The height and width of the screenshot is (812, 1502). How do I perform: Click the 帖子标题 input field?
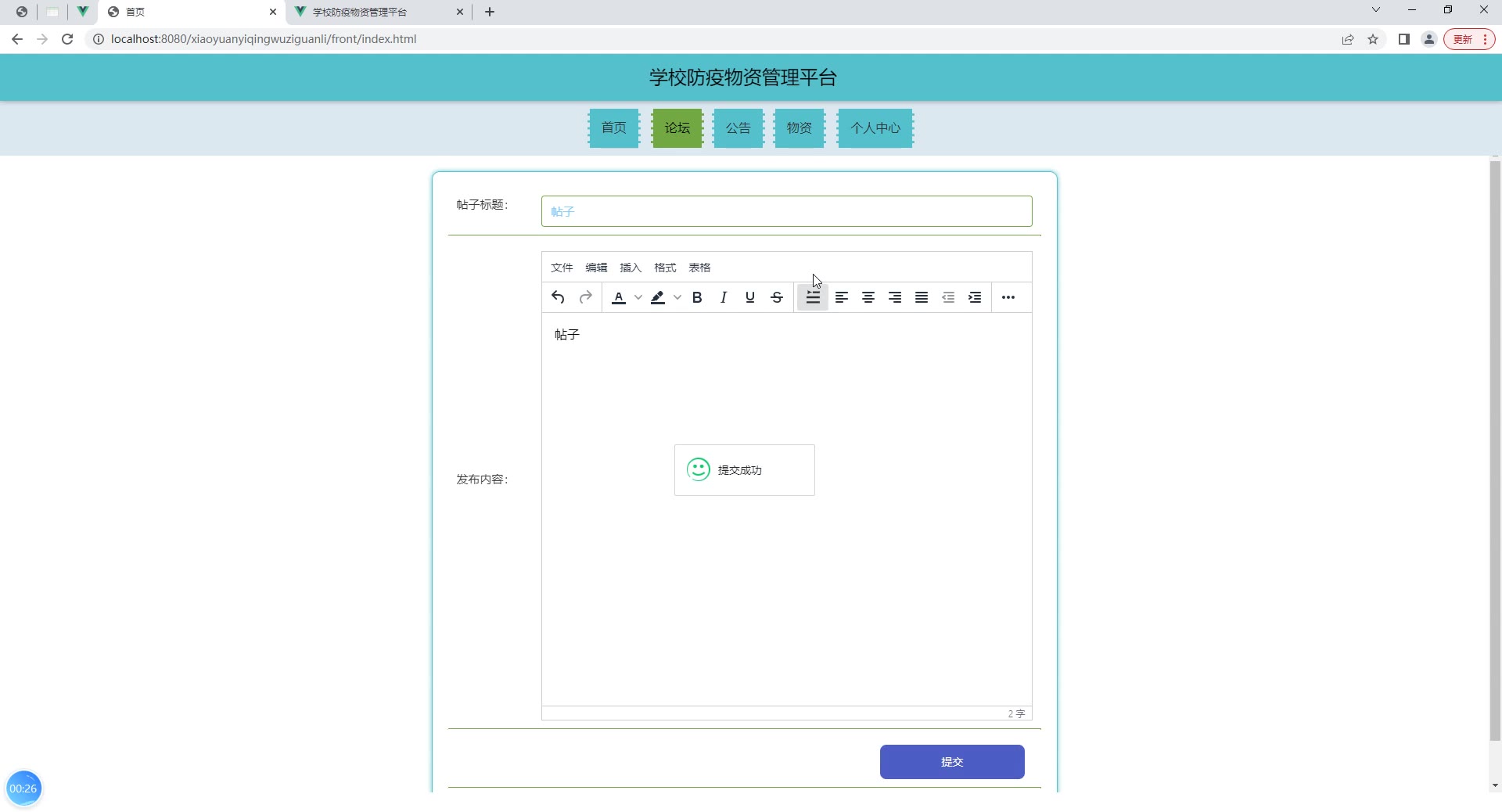coord(786,211)
